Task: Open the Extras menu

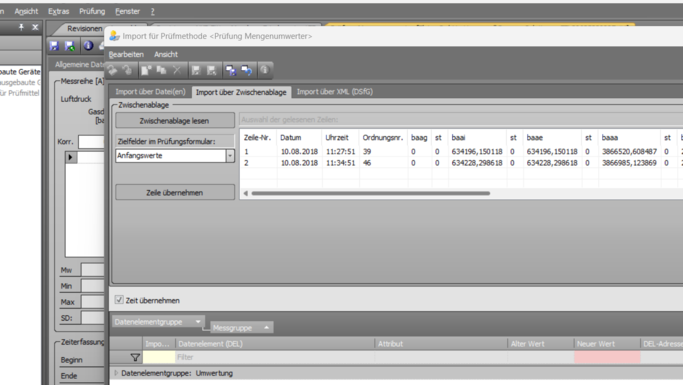Action: 58,11
